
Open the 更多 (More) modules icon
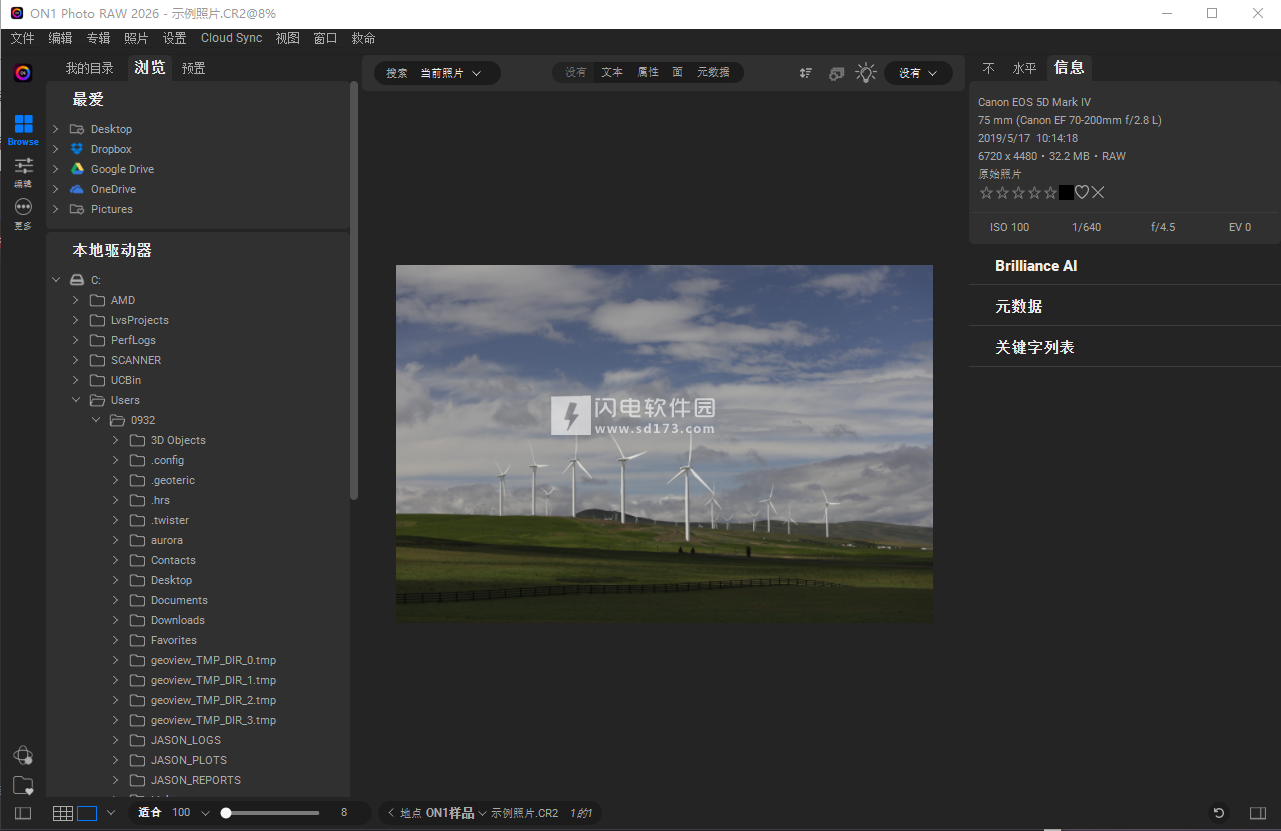click(x=23, y=212)
